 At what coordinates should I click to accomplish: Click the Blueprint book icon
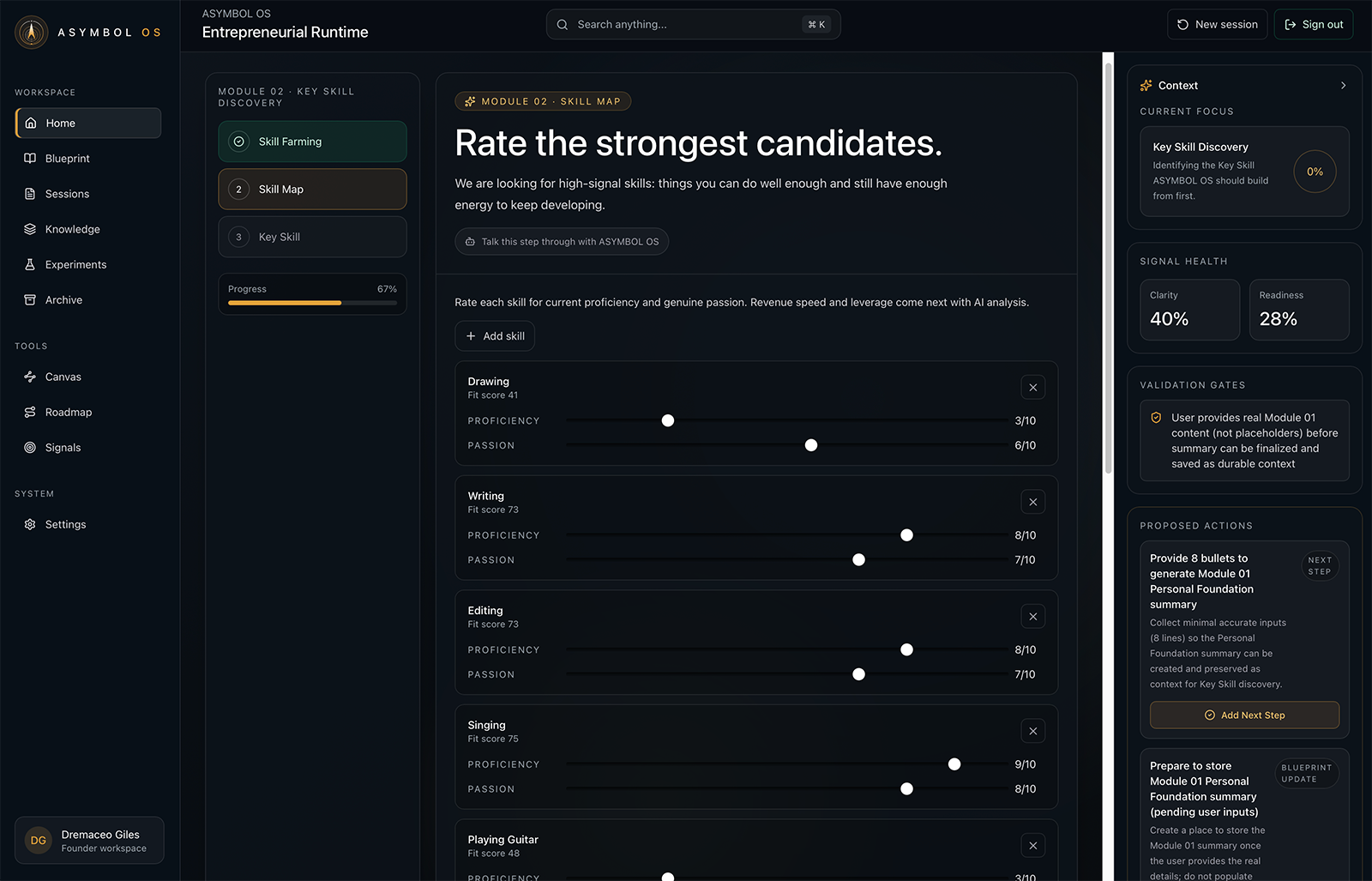click(30, 159)
